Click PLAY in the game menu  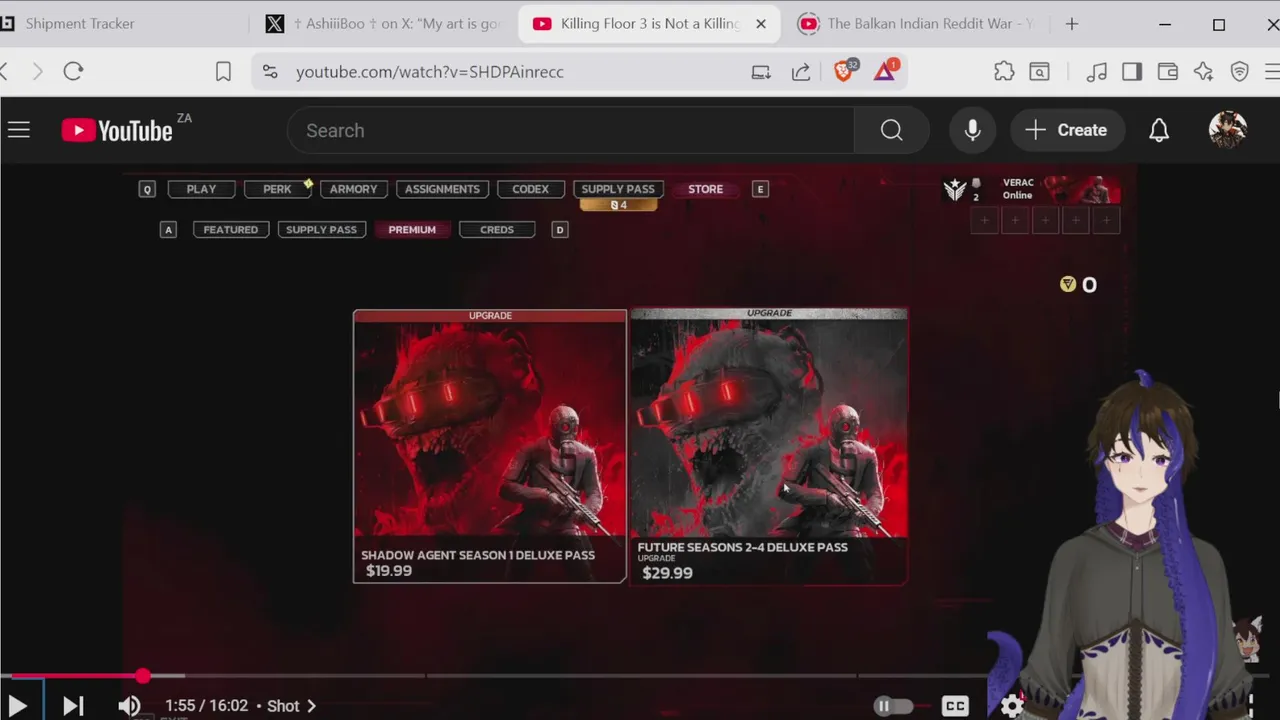(201, 189)
